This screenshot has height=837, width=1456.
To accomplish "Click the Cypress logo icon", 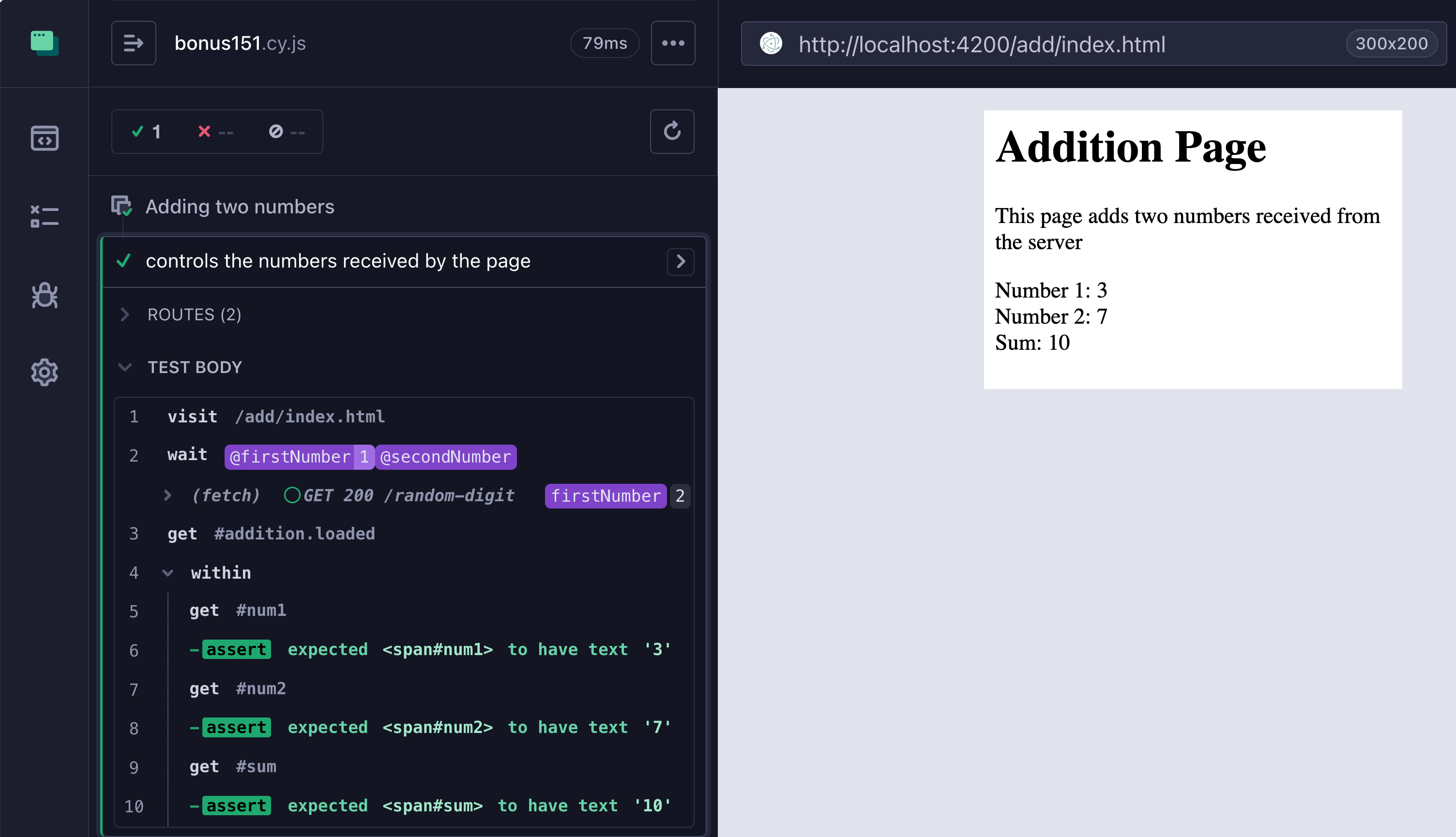I will tap(44, 43).
